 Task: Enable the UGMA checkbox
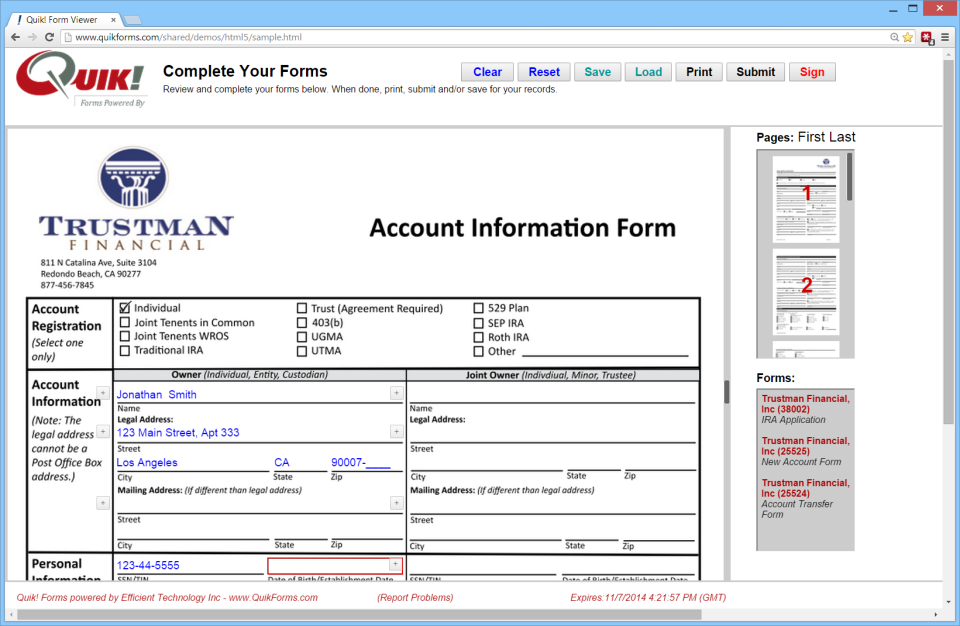pyautogui.click(x=302, y=337)
